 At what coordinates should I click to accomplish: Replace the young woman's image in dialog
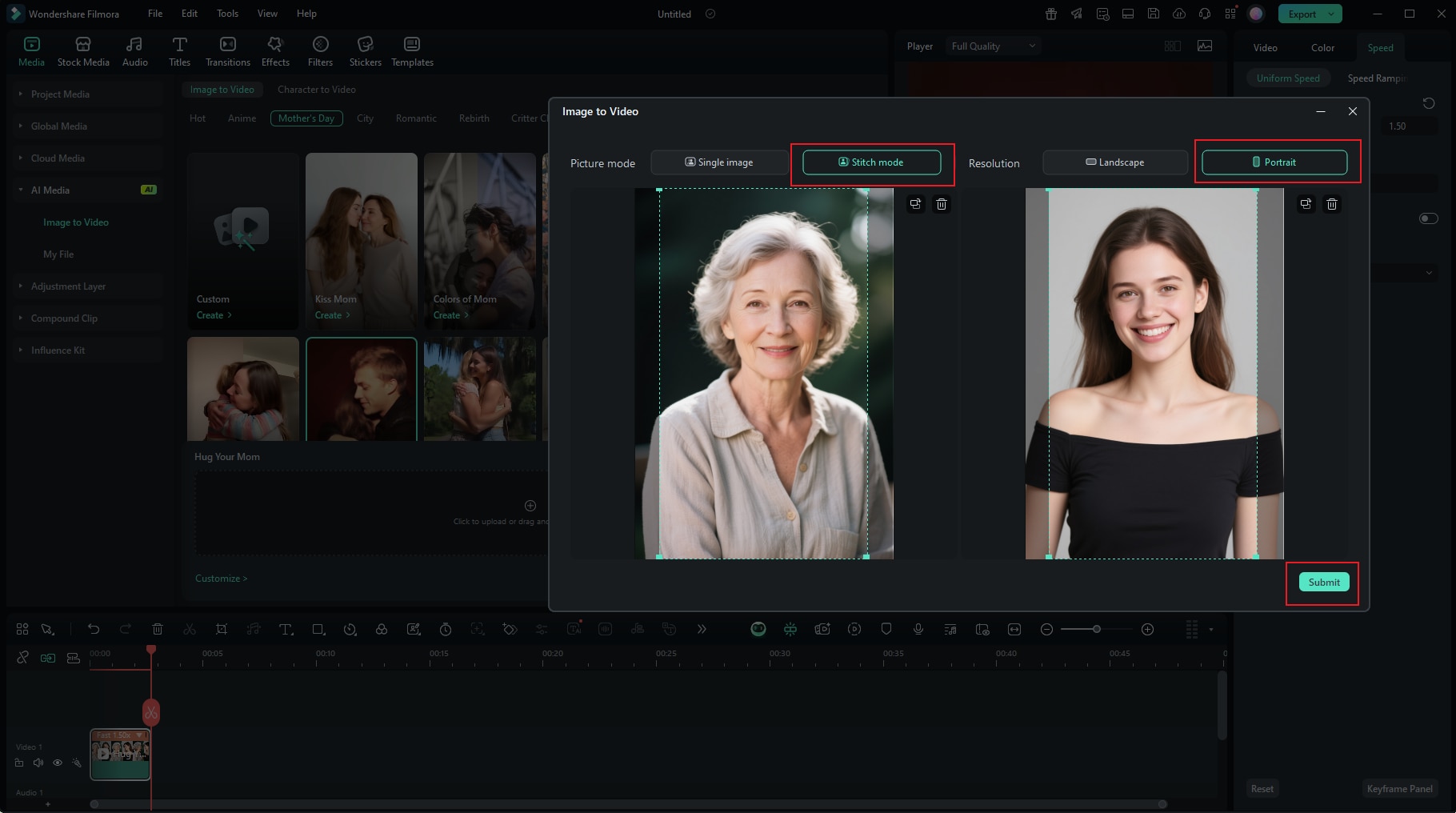point(1306,204)
